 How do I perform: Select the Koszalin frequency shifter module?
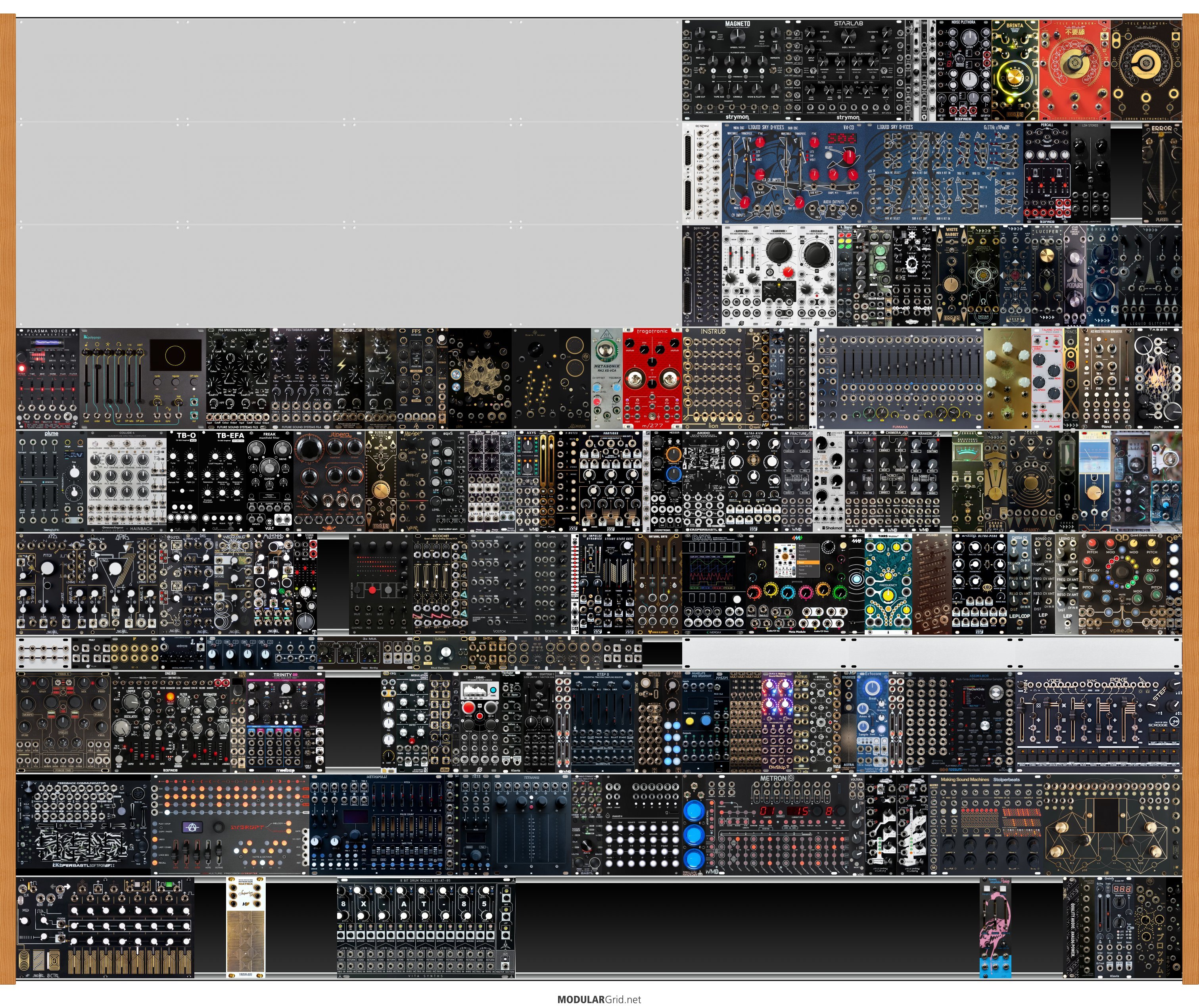817,276
